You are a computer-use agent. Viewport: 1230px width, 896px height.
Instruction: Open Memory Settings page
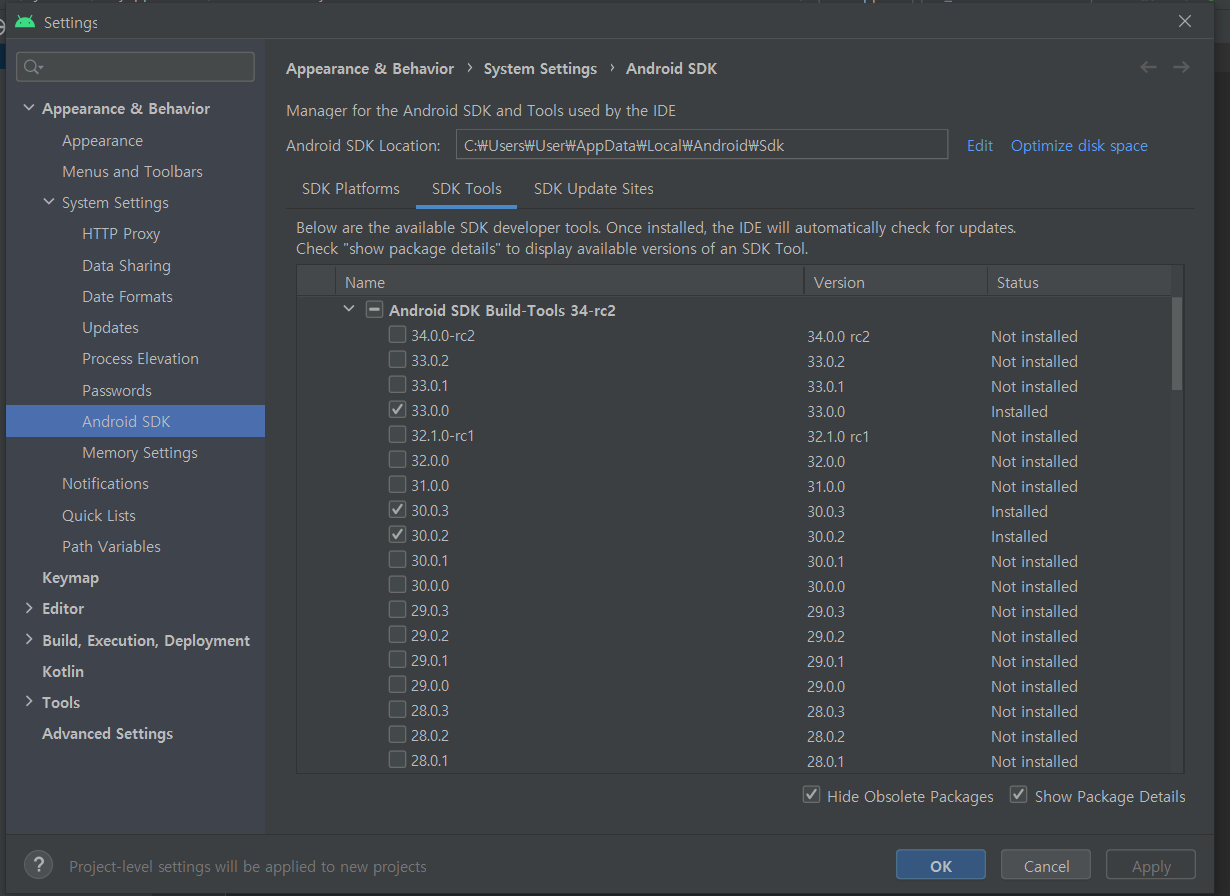[x=140, y=452]
